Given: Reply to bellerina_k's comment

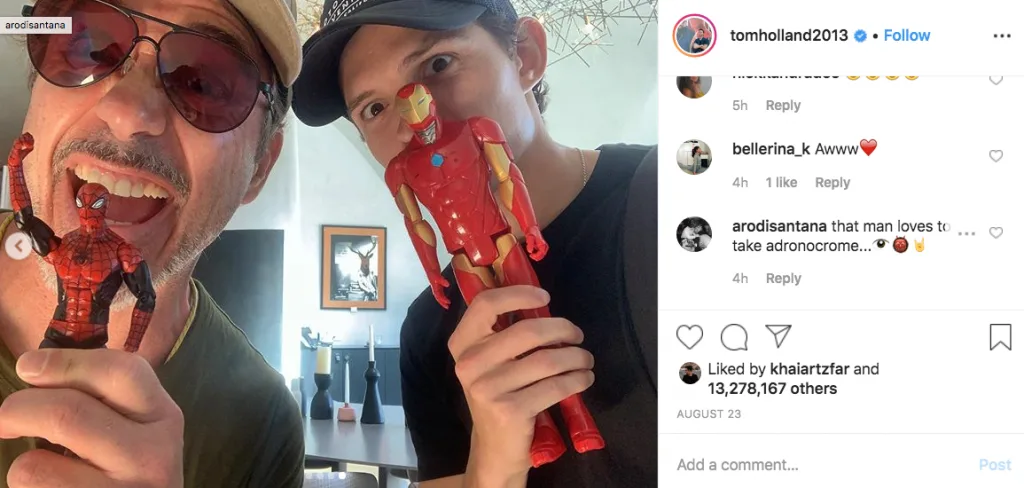Looking at the screenshot, I should point(832,183).
